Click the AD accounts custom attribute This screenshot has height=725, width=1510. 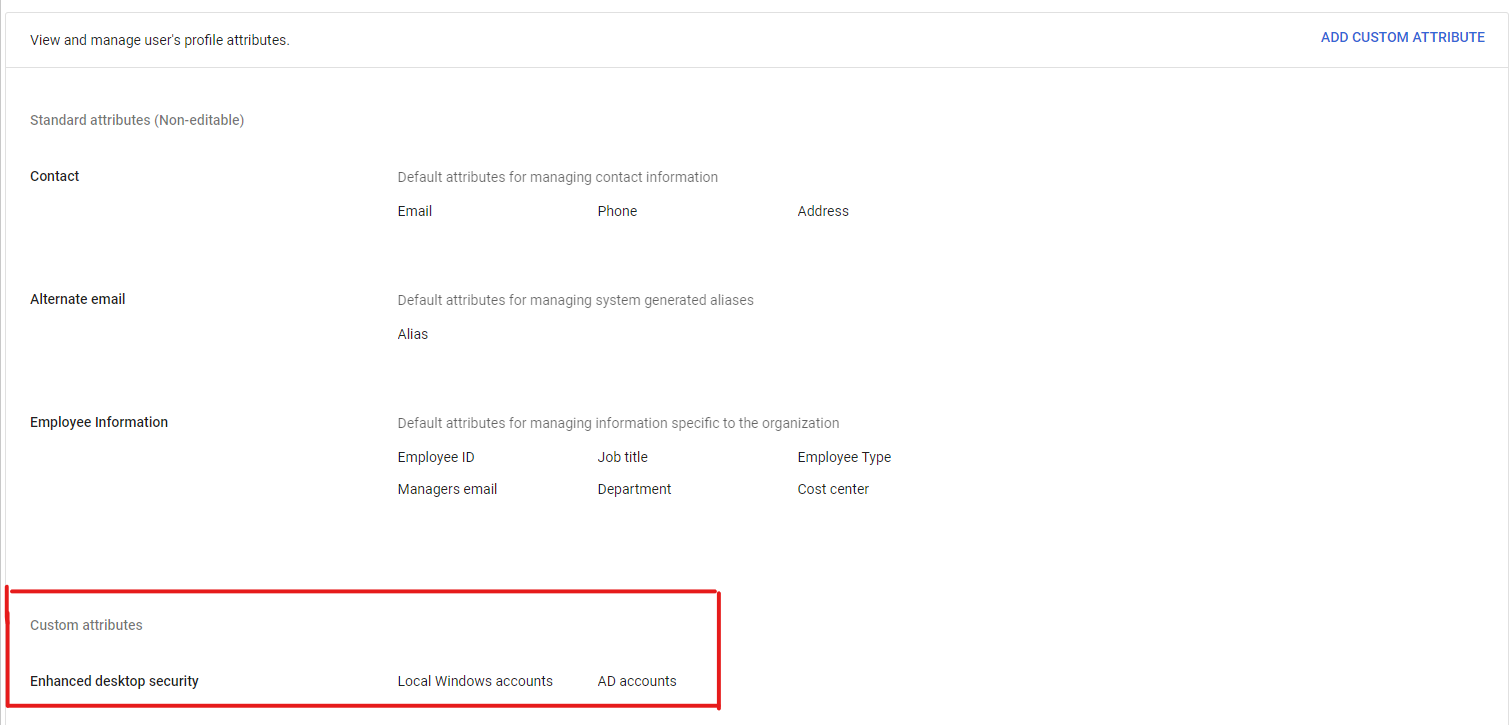(x=637, y=681)
